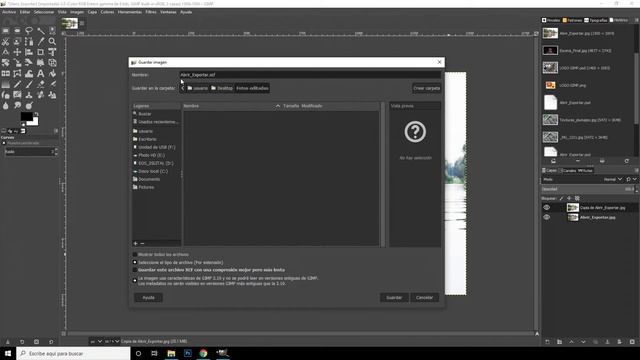Toggle visibility of 'Copia de Abrir_Exportar.jpg' layer

pos(547,207)
